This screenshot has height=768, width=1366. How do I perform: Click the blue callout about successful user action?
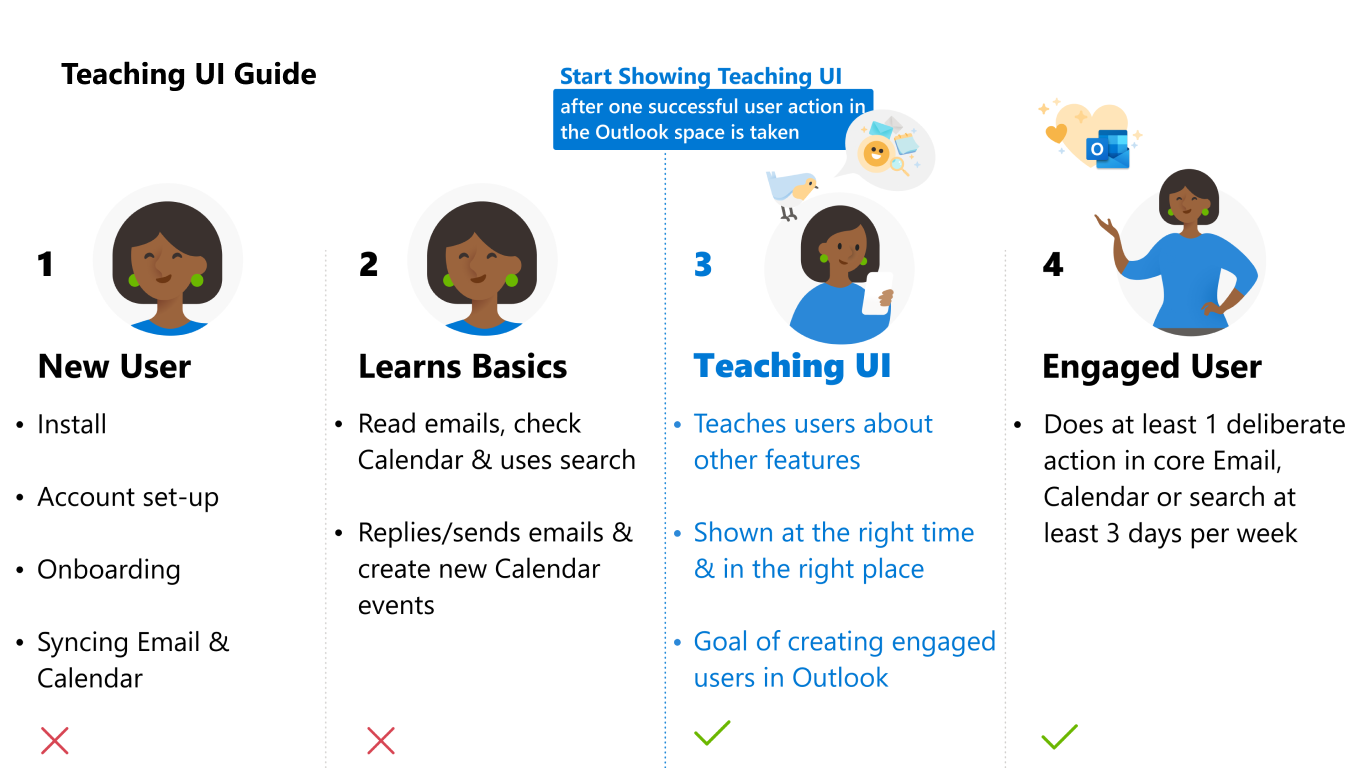(x=713, y=119)
